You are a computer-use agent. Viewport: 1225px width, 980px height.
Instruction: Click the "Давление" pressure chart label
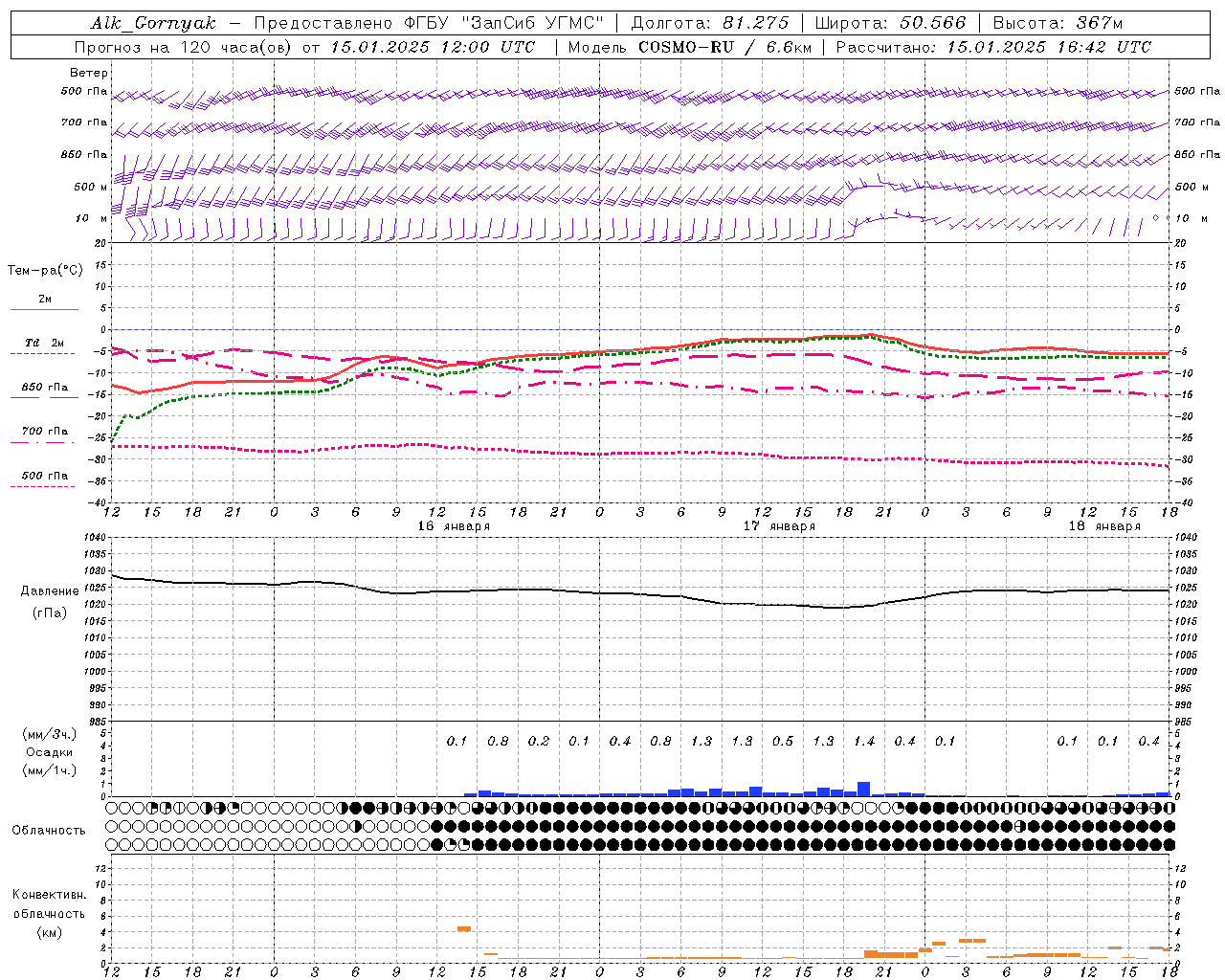point(50,591)
